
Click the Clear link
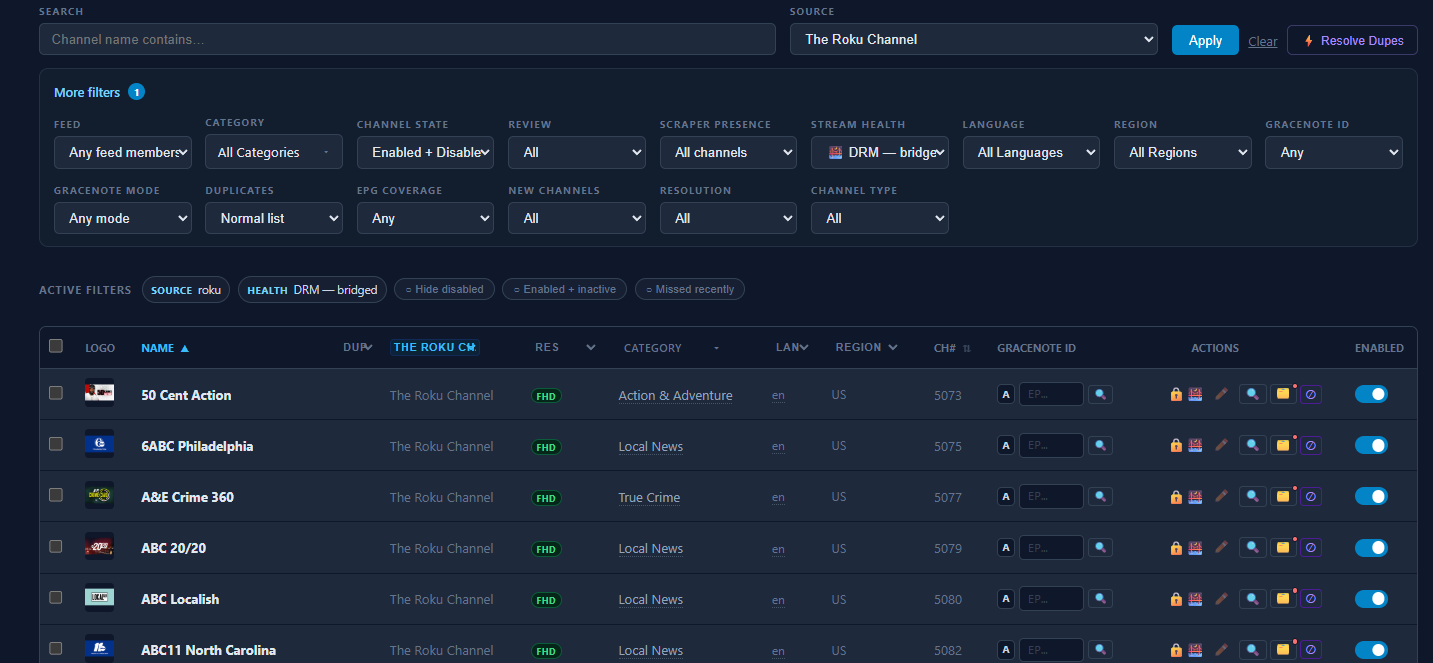tap(1263, 41)
